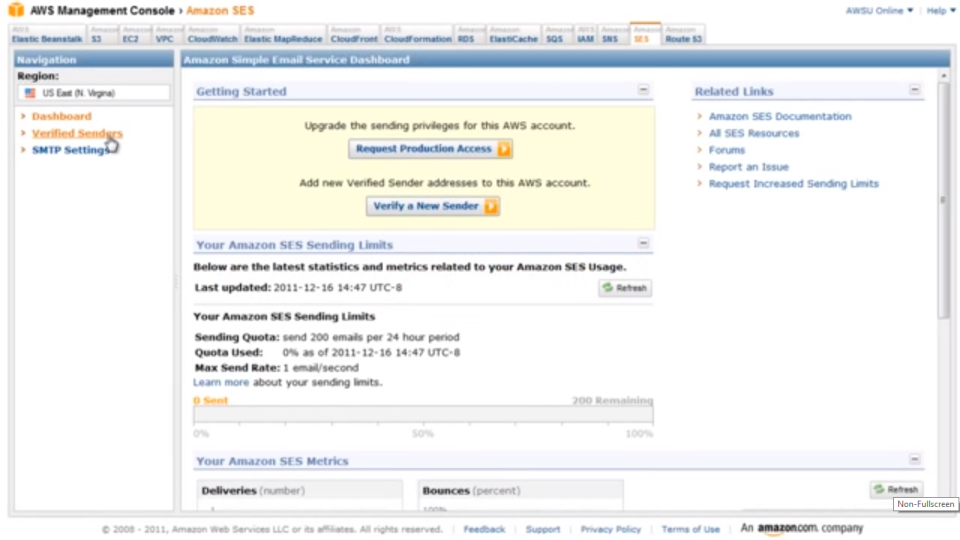Click the arrow bullet beside Forums
Viewport: 960px width, 540px height.
(700, 149)
